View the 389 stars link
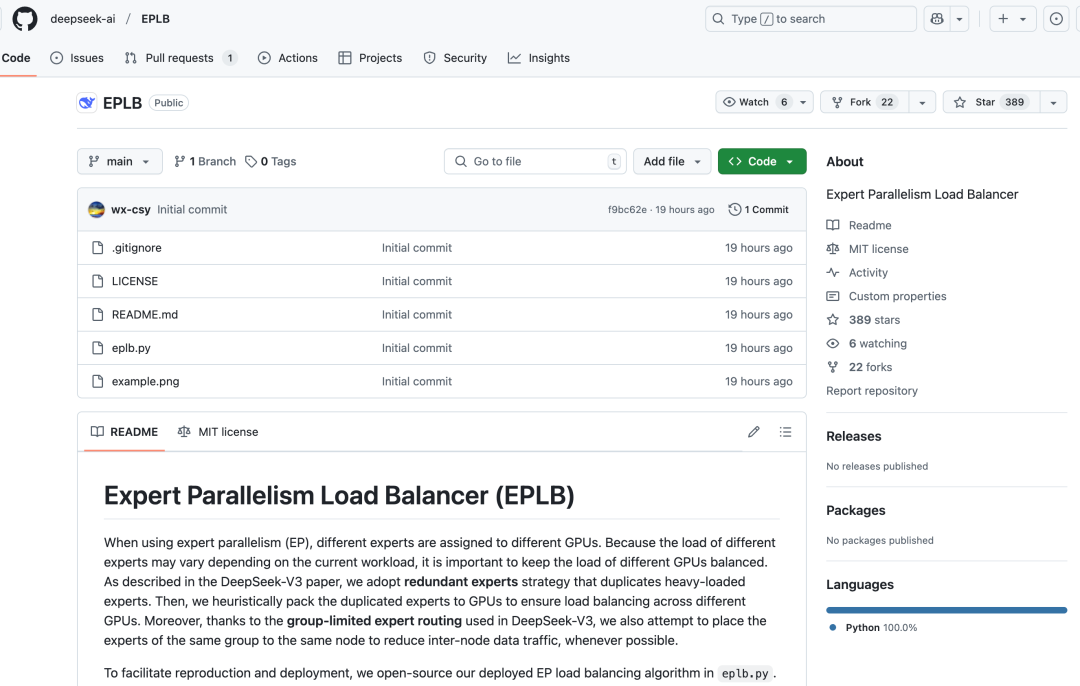The width and height of the screenshot is (1080, 686). tap(863, 320)
